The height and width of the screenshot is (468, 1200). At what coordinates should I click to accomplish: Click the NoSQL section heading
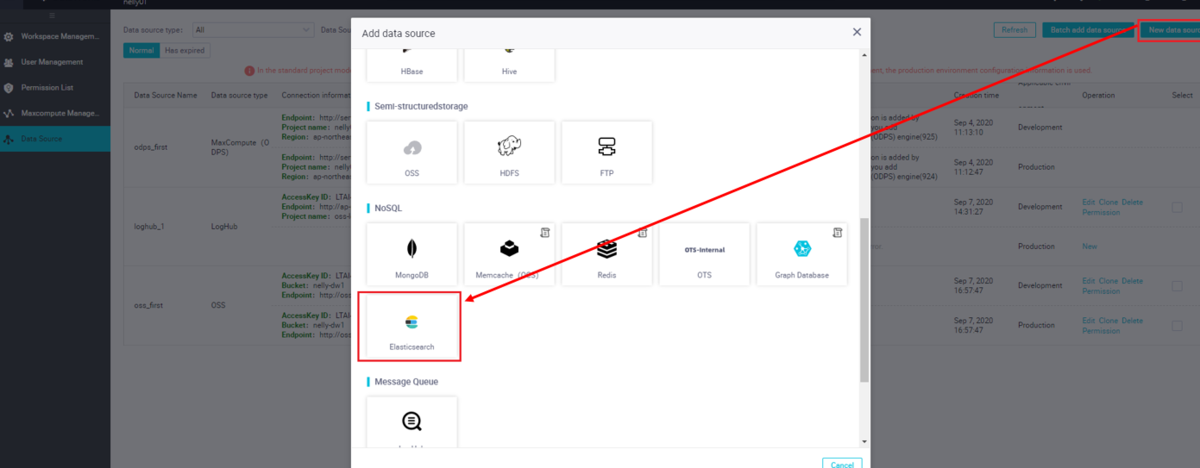388,207
